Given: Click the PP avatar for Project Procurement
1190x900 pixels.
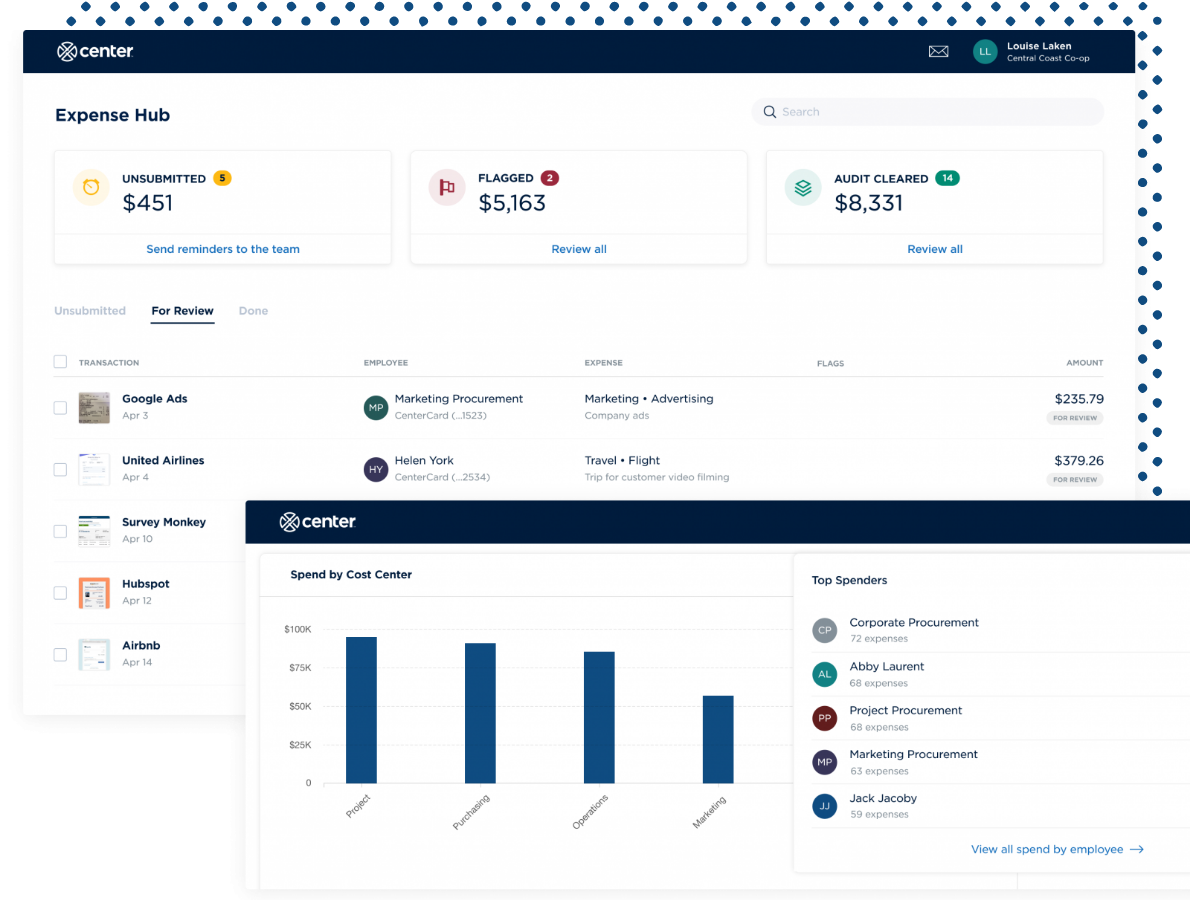Looking at the screenshot, I should coord(824,718).
